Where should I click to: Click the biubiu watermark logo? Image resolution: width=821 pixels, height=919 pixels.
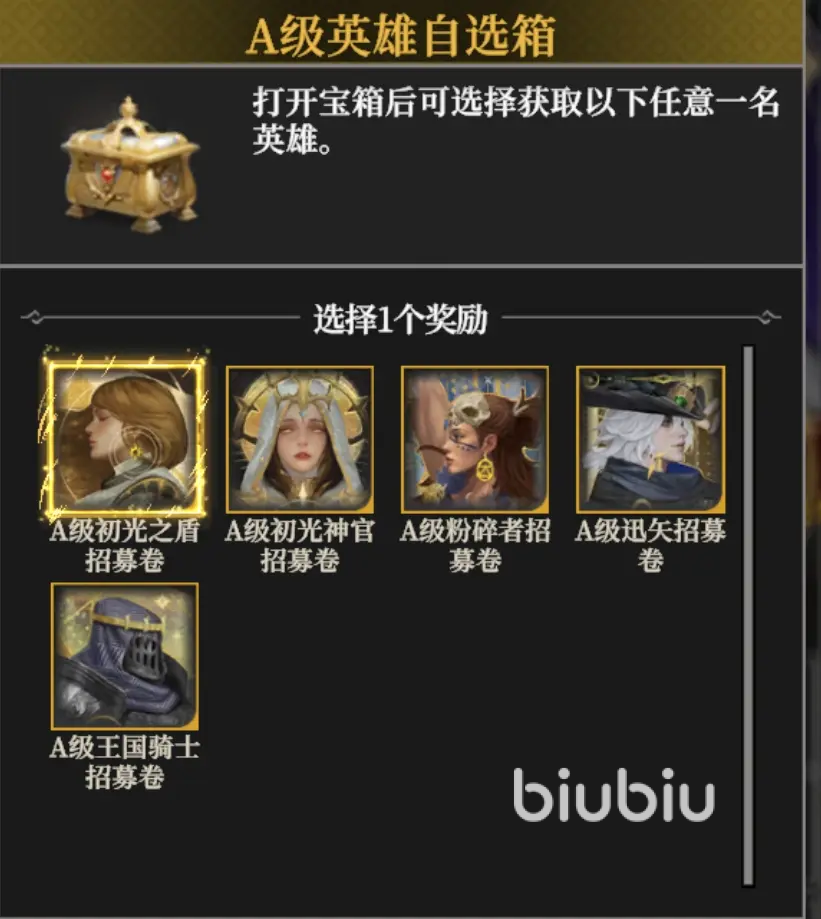tap(614, 794)
